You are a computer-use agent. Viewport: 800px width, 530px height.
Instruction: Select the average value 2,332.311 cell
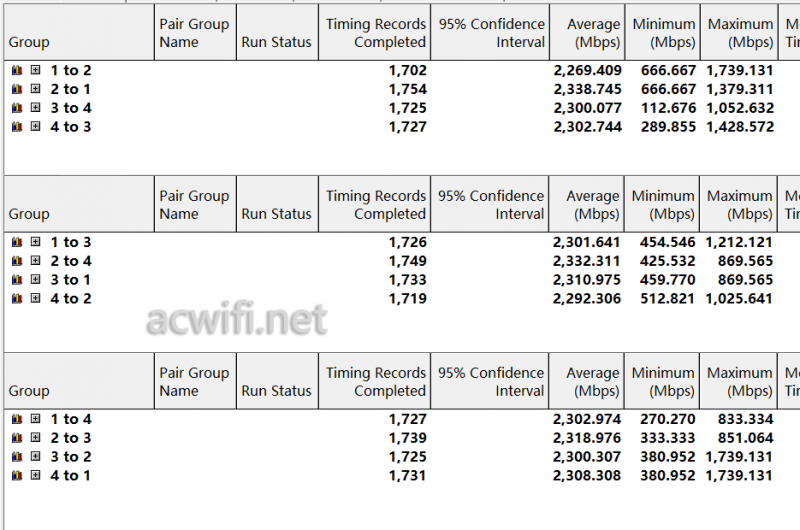(x=587, y=261)
